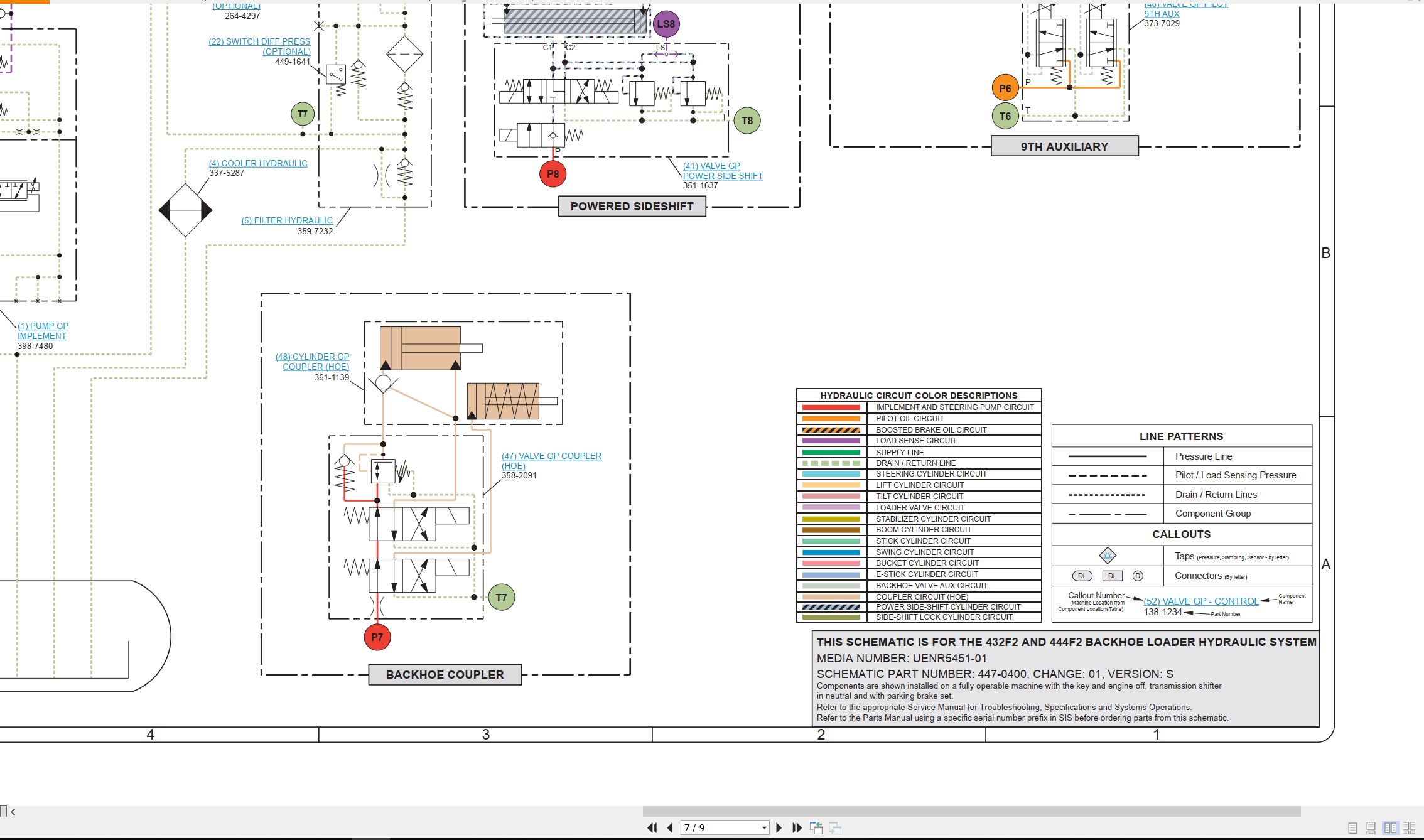The image size is (1424, 840).
Task: Click the MEDIA NUMBER: UENR5451-01 text
Action: pos(902,659)
